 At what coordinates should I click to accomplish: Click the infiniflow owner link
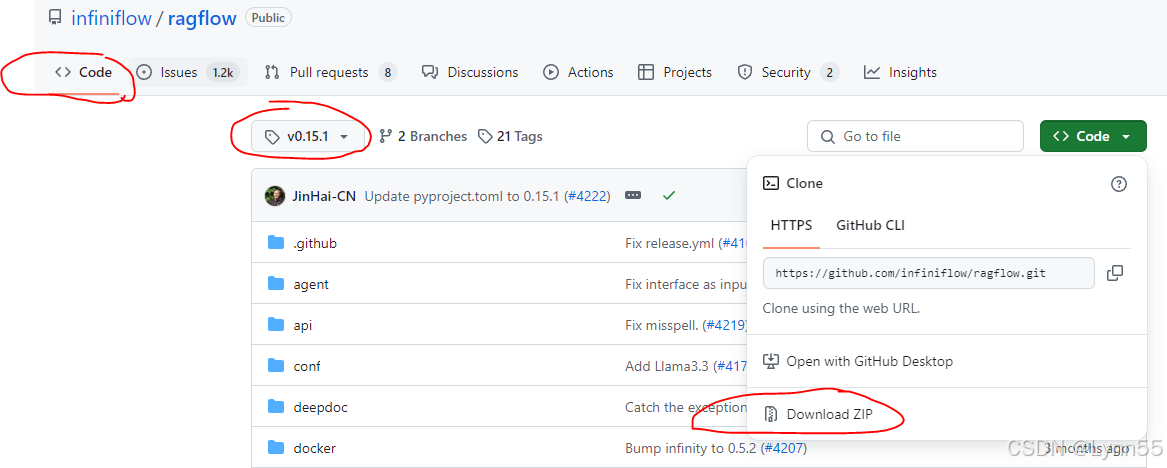(111, 18)
